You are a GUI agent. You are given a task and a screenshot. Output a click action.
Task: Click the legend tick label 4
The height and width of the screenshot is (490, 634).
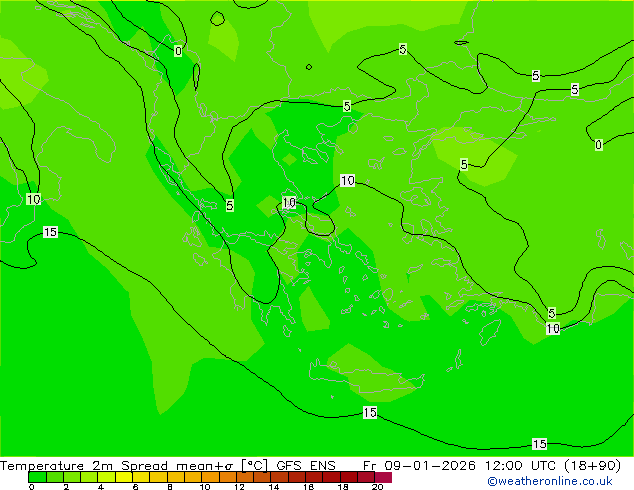pyautogui.click(x=101, y=487)
